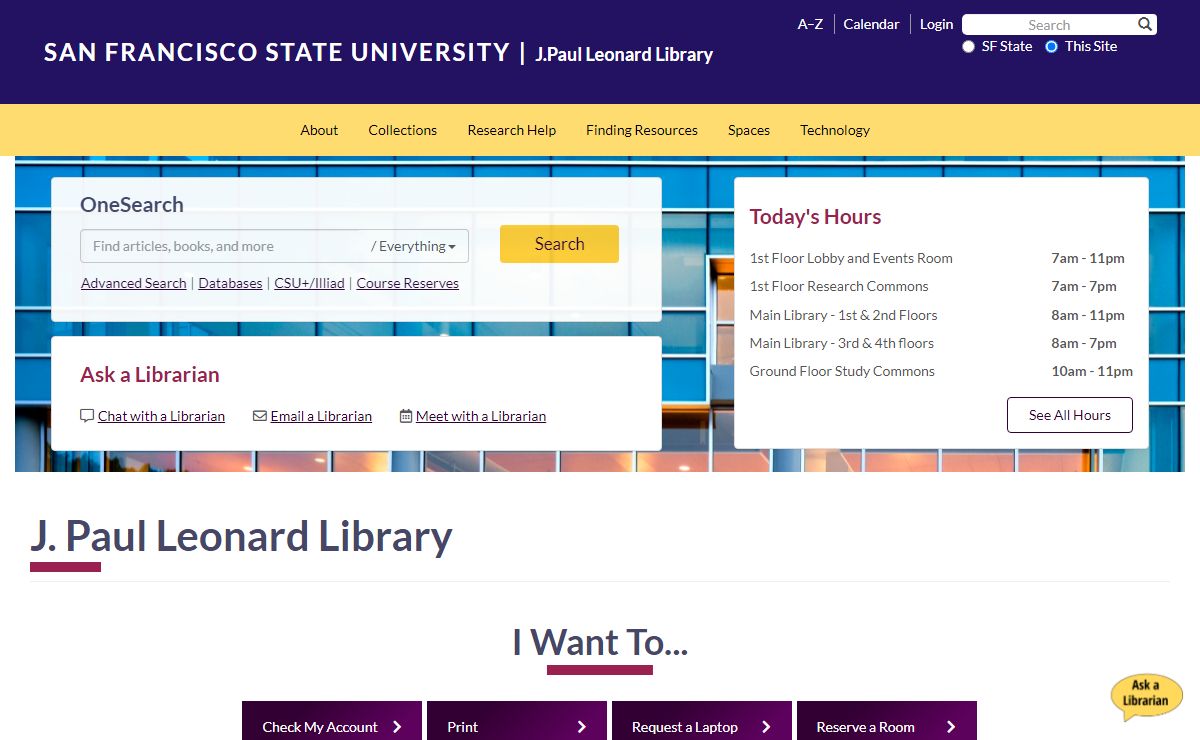This screenshot has height=740, width=1200.
Task: Click the OneSearch heading
Action: (x=132, y=205)
